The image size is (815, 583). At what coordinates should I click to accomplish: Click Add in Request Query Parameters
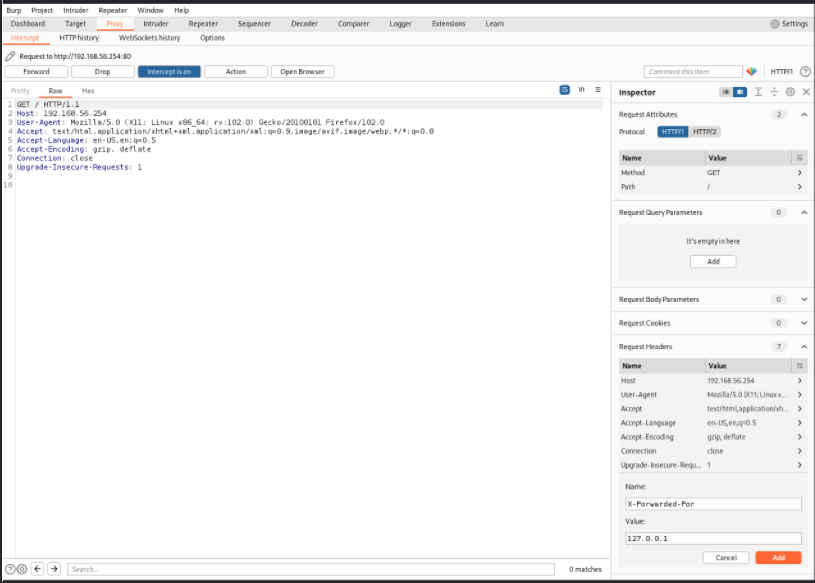713,261
